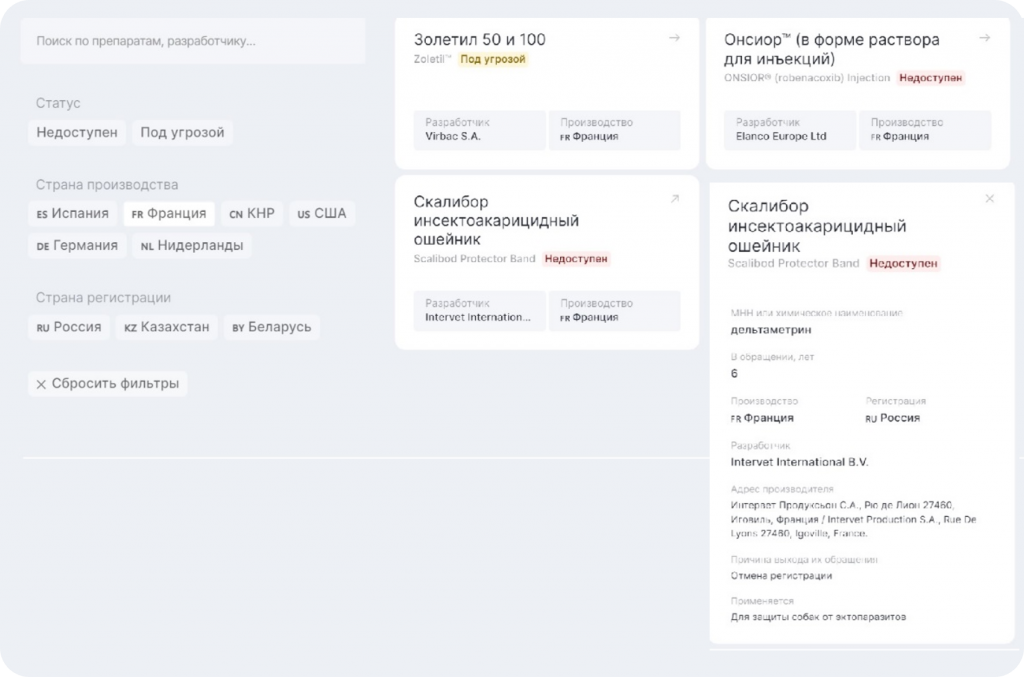Open the Онсиор injection solution title
Image resolution: width=1024 pixels, height=677 pixels.
[831, 49]
